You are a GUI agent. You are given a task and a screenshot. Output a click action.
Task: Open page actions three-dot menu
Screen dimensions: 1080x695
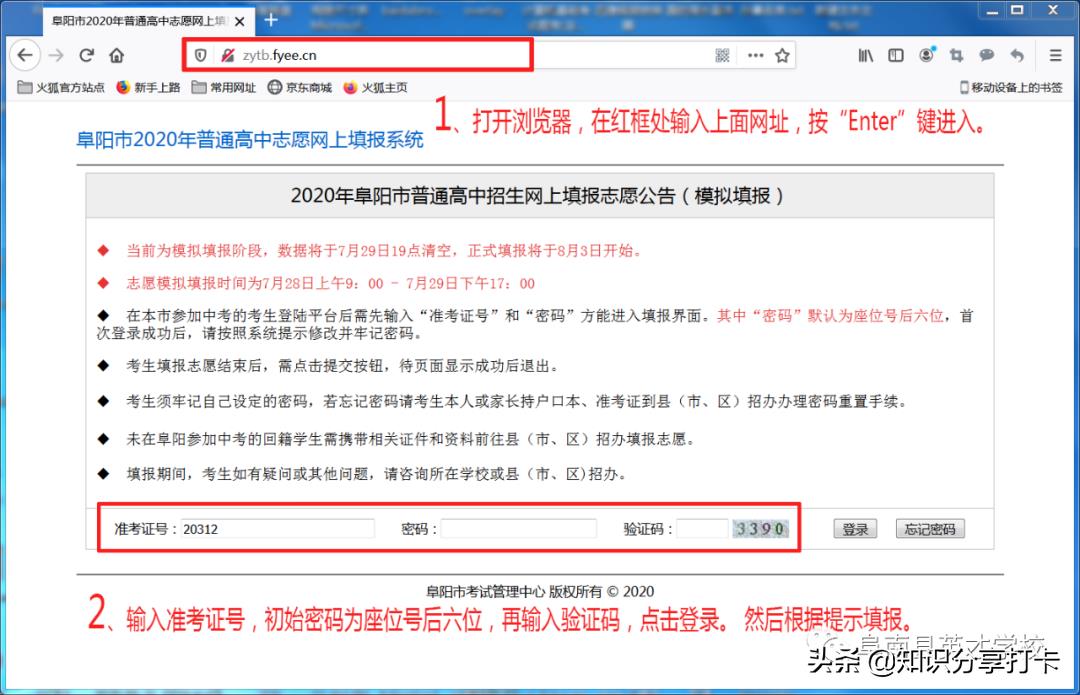(x=755, y=56)
